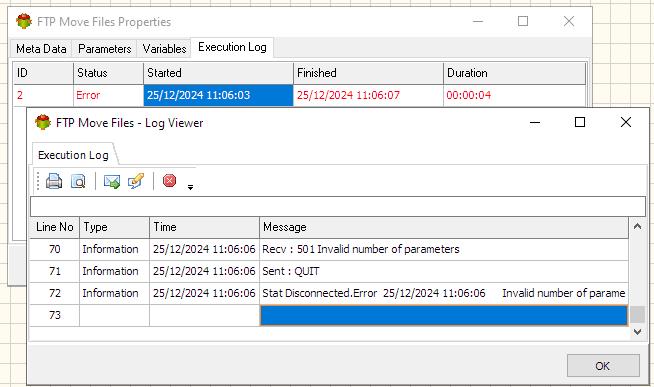Select the 'Error' status cell
Image resolution: width=654 pixels, height=387 pixels.
pyautogui.click(x=108, y=95)
